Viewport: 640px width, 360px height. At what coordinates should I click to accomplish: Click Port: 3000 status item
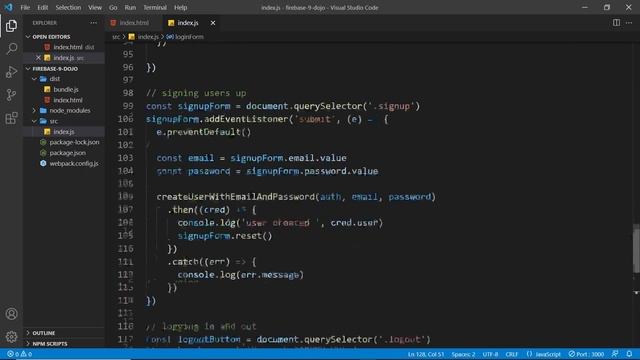click(586, 354)
